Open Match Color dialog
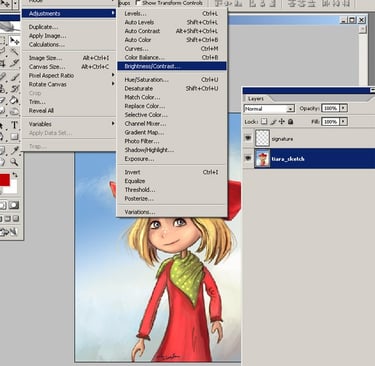 point(172,97)
